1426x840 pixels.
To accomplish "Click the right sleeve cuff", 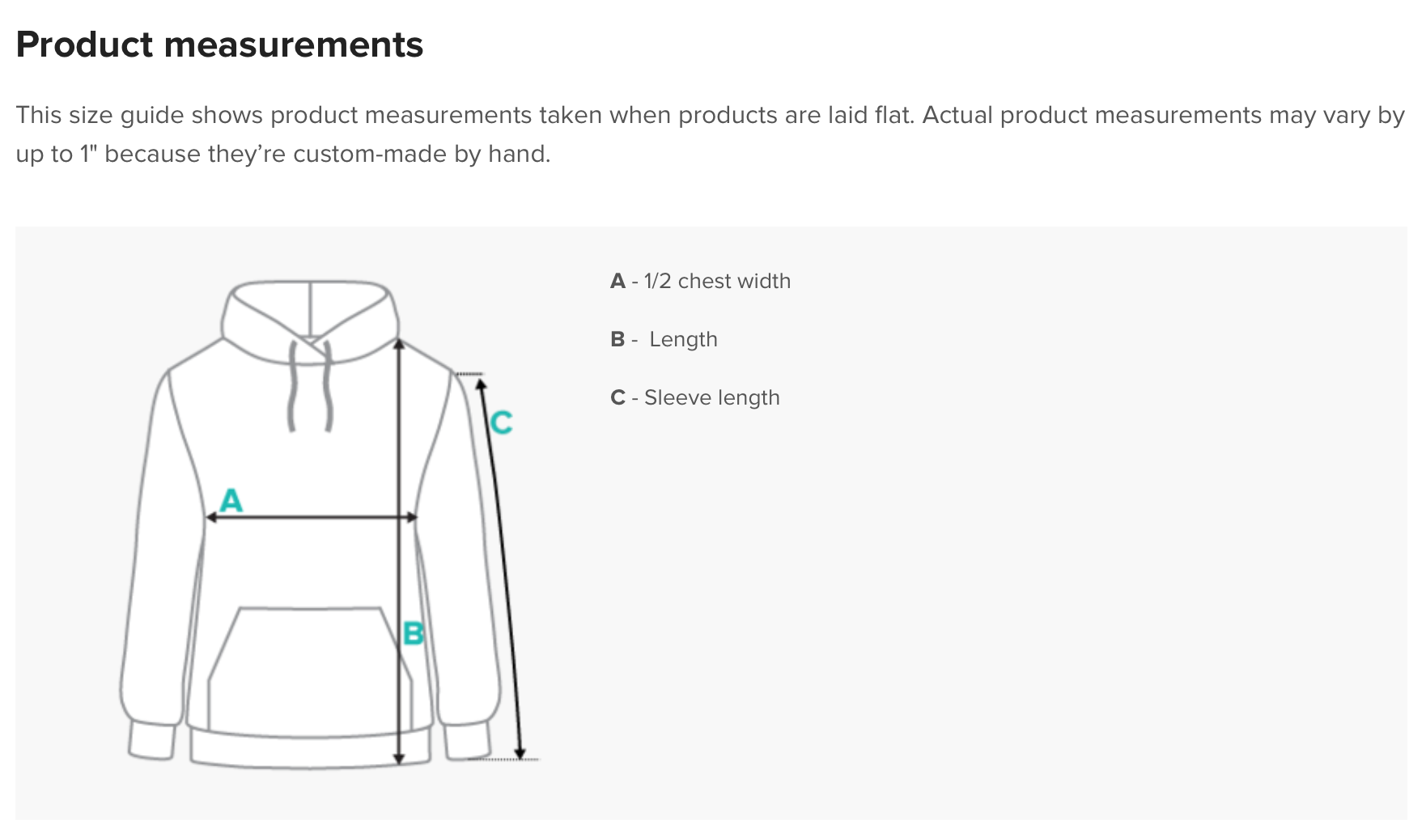I will click(x=467, y=741).
